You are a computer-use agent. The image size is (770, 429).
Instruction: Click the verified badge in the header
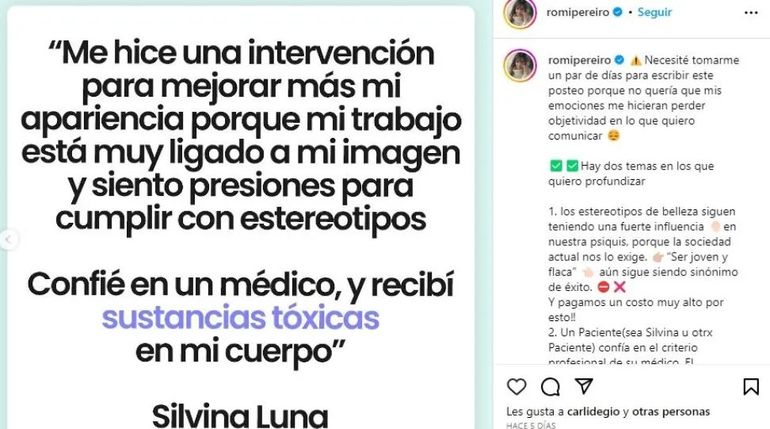click(x=618, y=12)
